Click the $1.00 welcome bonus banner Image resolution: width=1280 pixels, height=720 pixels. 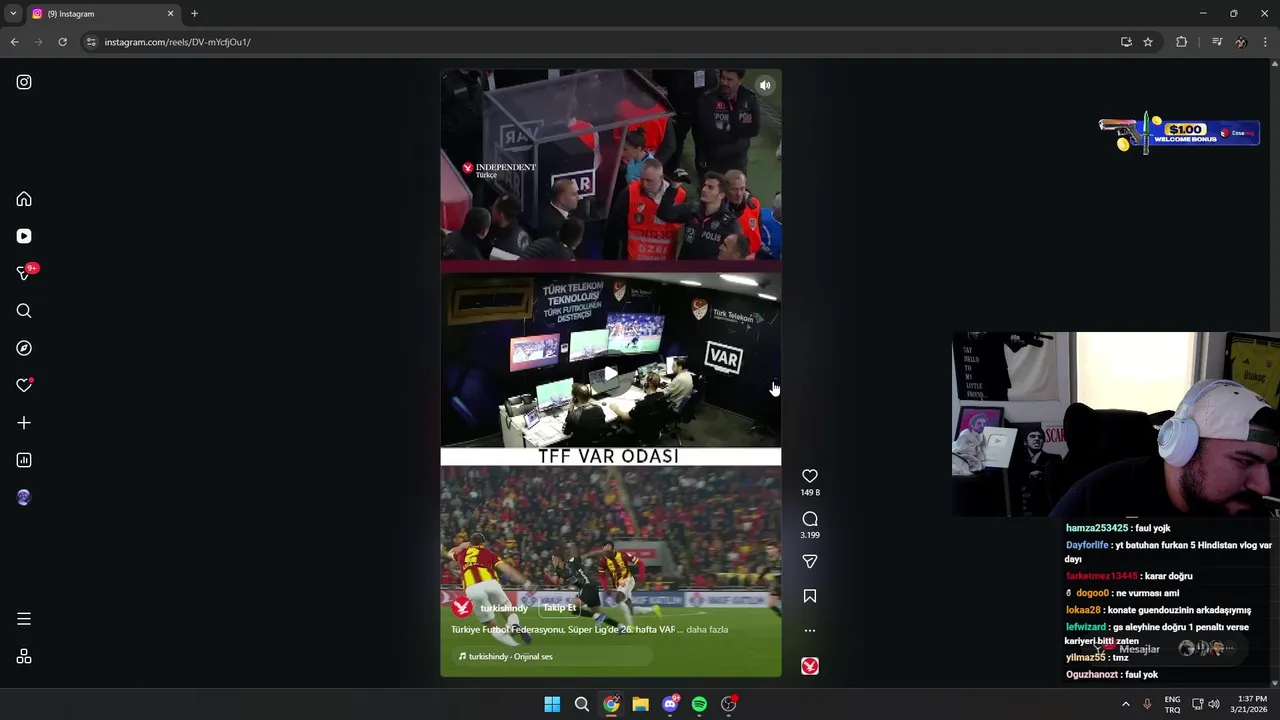(1178, 133)
